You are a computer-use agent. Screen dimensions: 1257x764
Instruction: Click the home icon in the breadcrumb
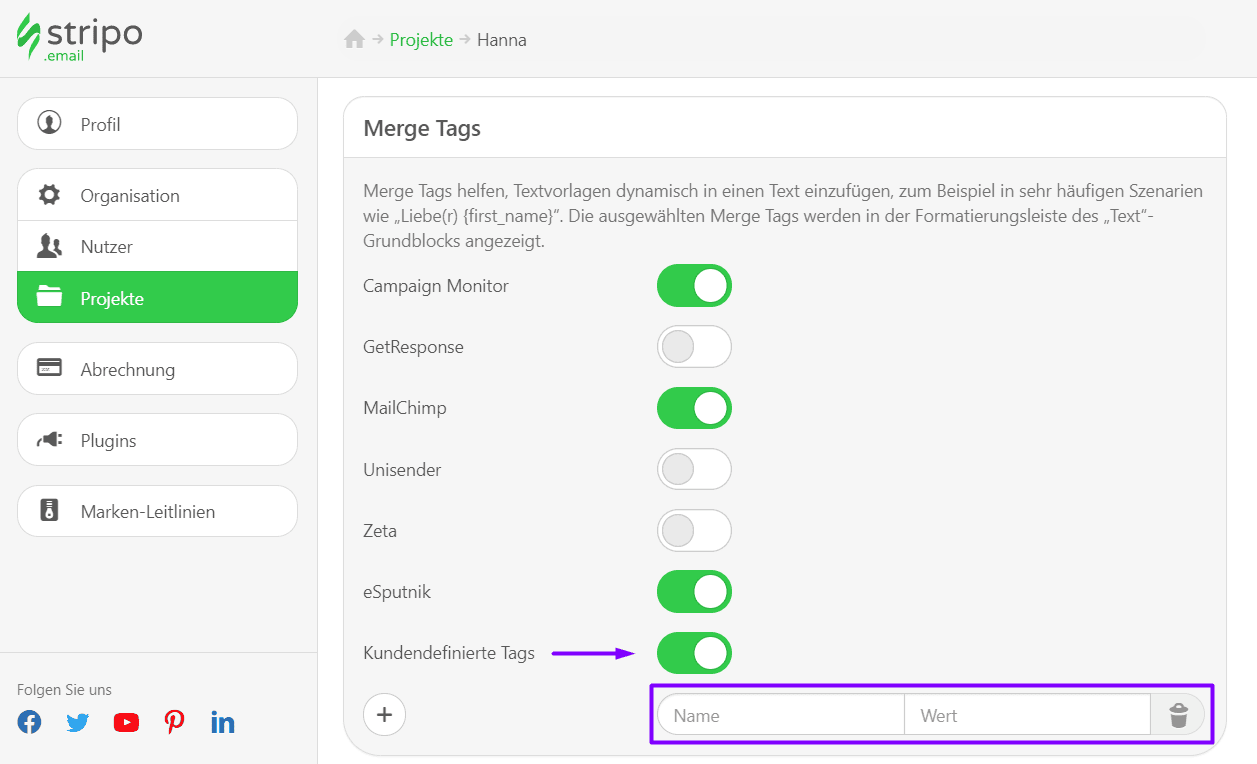coord(355,38)
